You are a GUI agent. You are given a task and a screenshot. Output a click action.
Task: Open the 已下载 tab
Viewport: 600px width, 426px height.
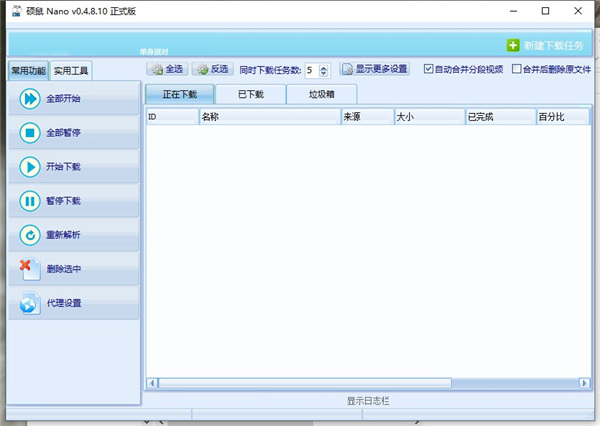[x=251, y=94]
